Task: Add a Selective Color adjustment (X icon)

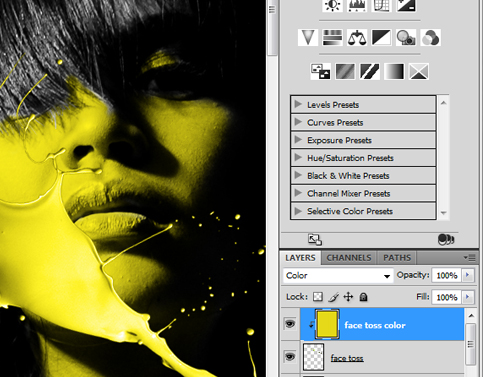Action: click(419, 71)
